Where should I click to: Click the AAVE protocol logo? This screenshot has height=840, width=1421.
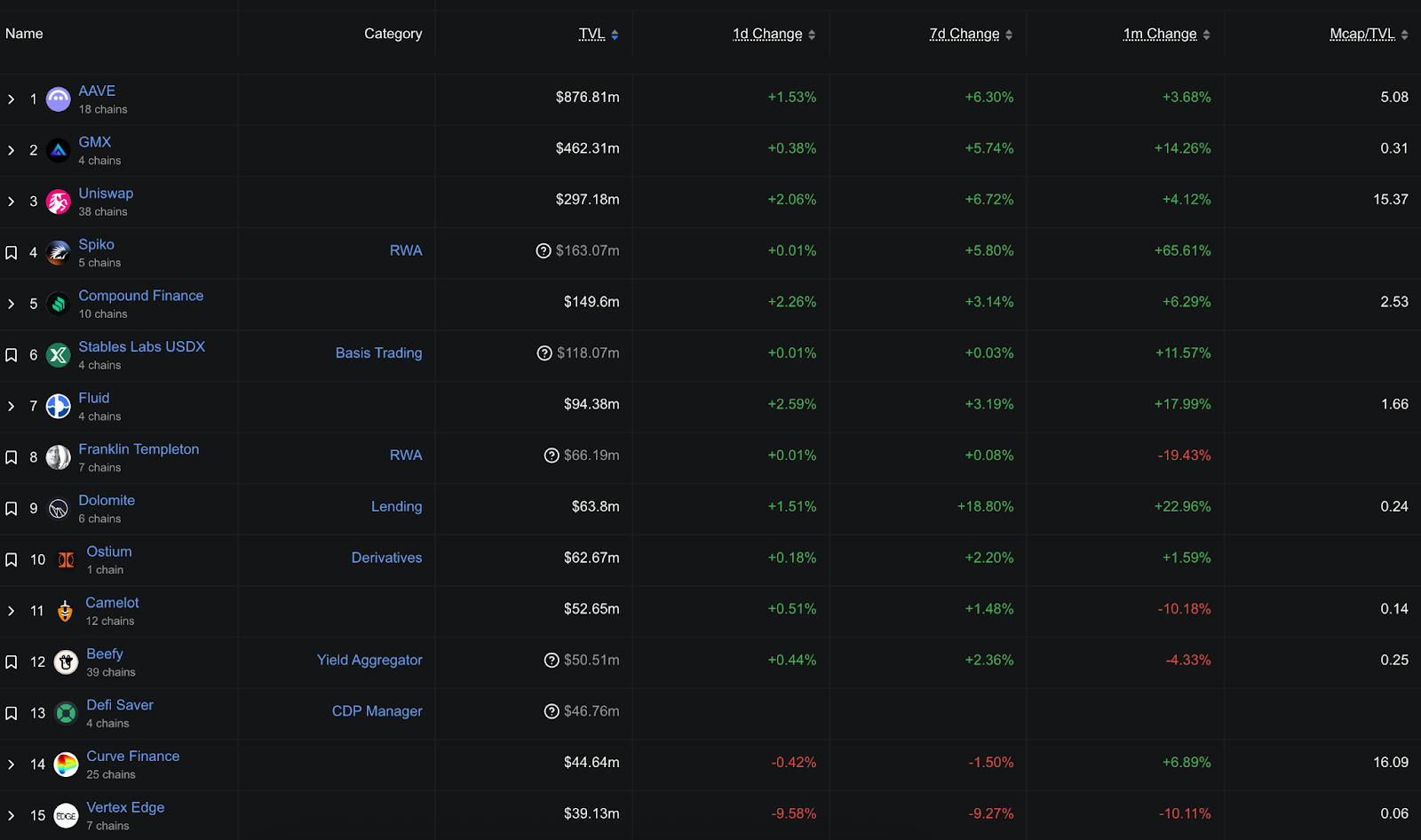coord(59,99)
